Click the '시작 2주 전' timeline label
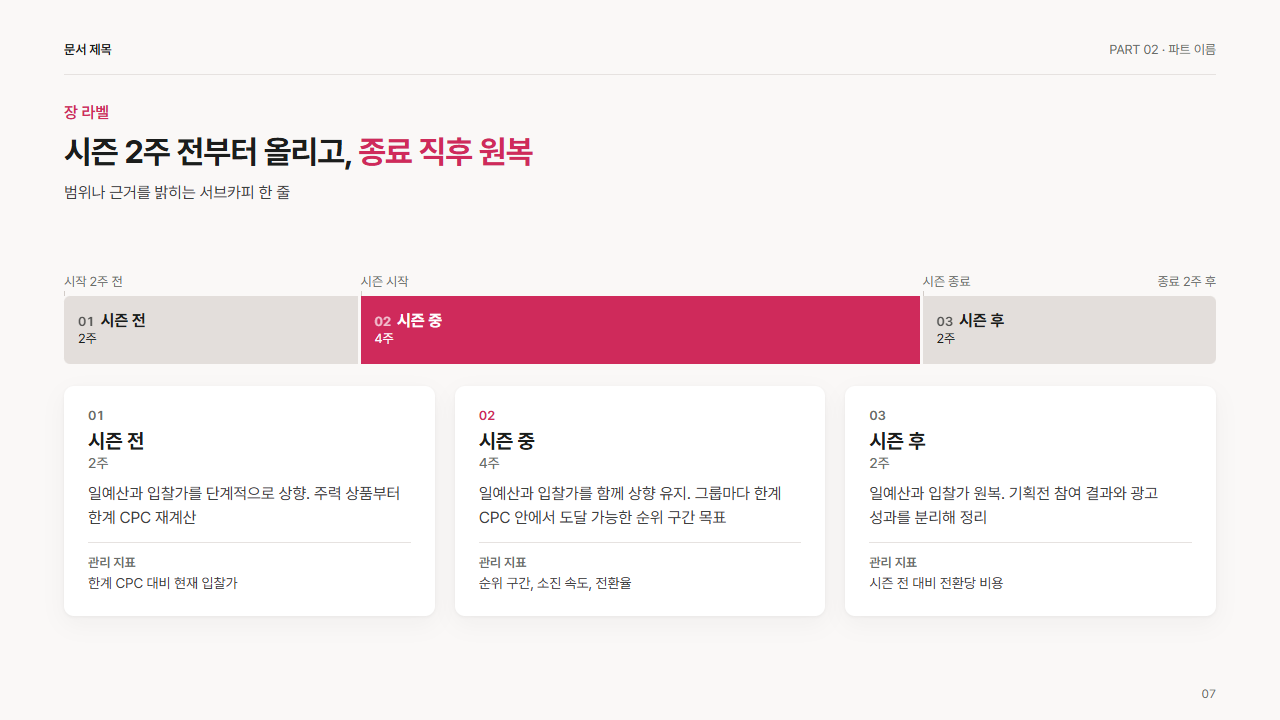Viewport: 1280px width, 720px height. 94,282
